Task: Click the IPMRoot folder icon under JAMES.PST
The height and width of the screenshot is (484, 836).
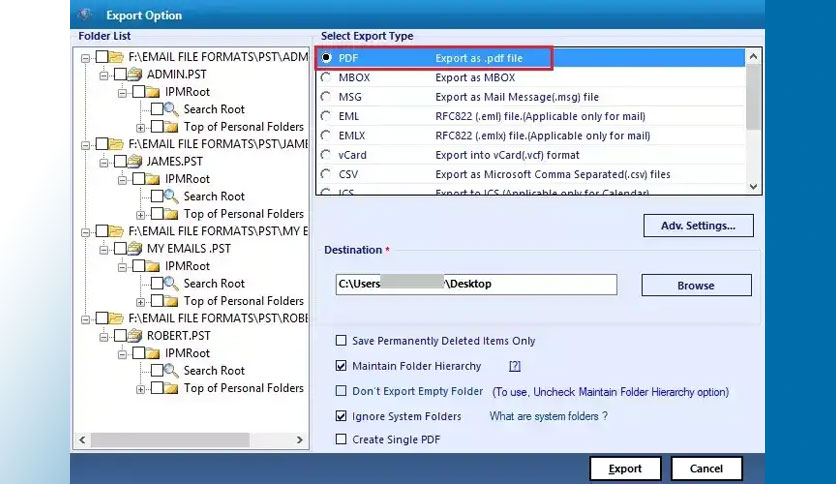Action: (x=153, y=179)
